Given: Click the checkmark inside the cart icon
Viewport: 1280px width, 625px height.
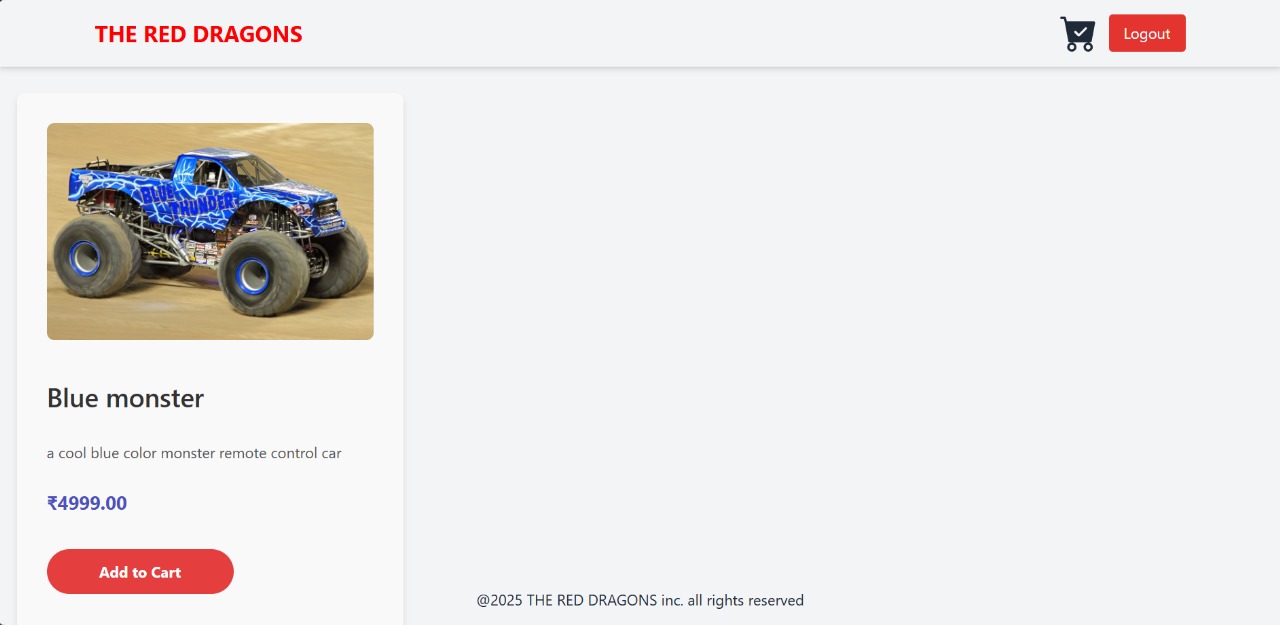Looking at the screenshot, I should (1081, 31).
